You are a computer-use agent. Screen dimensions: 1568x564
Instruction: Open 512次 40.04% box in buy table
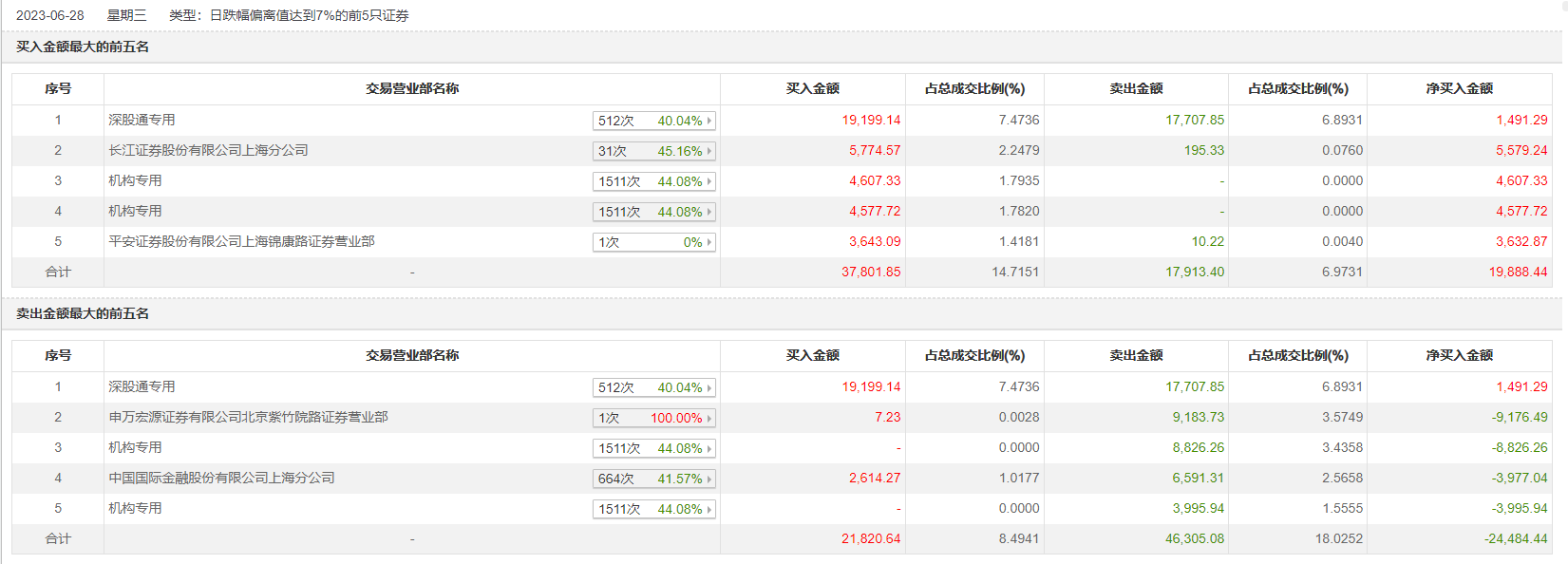tap(652, 121)
